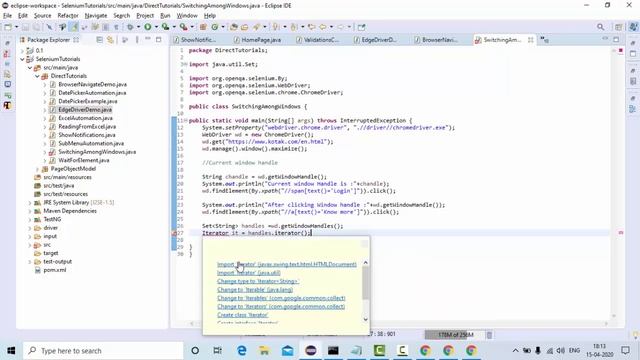Close the SwitchingAm... editor tab

point(531,40)
